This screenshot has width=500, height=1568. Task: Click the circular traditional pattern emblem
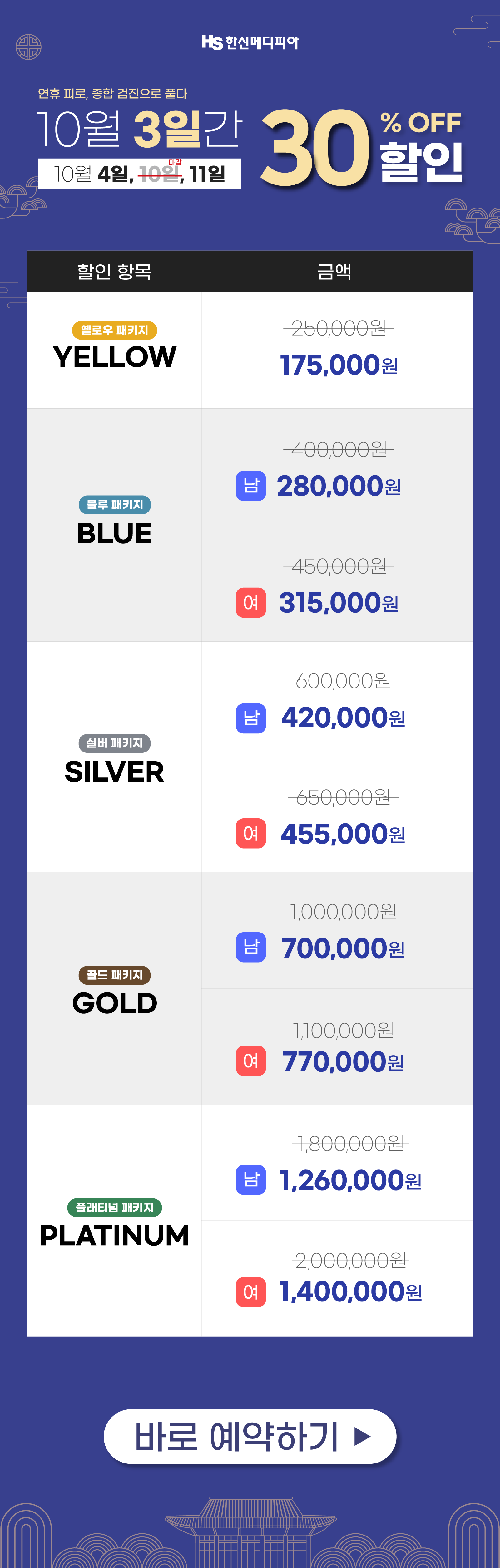[x=28, y=47]
